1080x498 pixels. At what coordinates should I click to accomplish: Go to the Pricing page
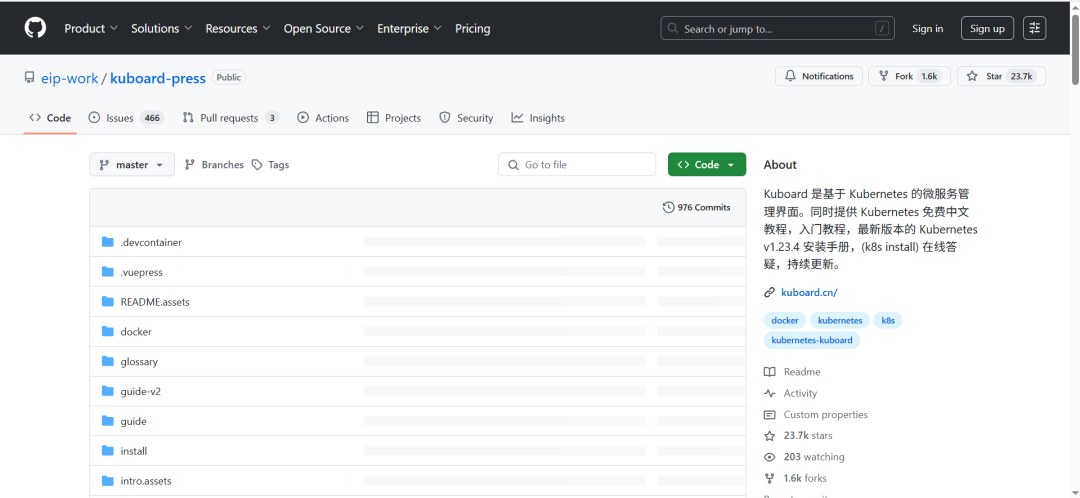pos(472,29)
